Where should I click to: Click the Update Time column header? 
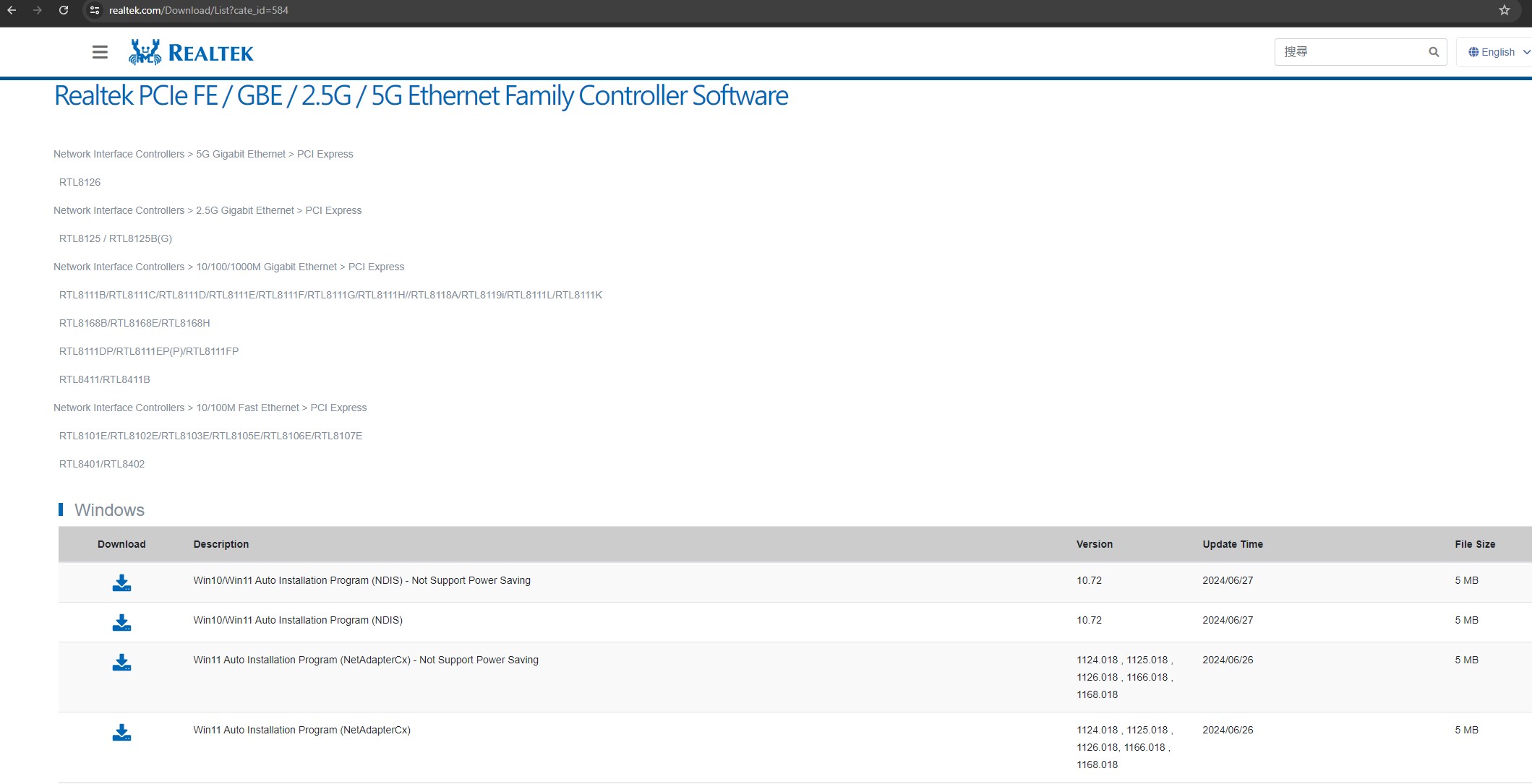[x=1232, y=544]
